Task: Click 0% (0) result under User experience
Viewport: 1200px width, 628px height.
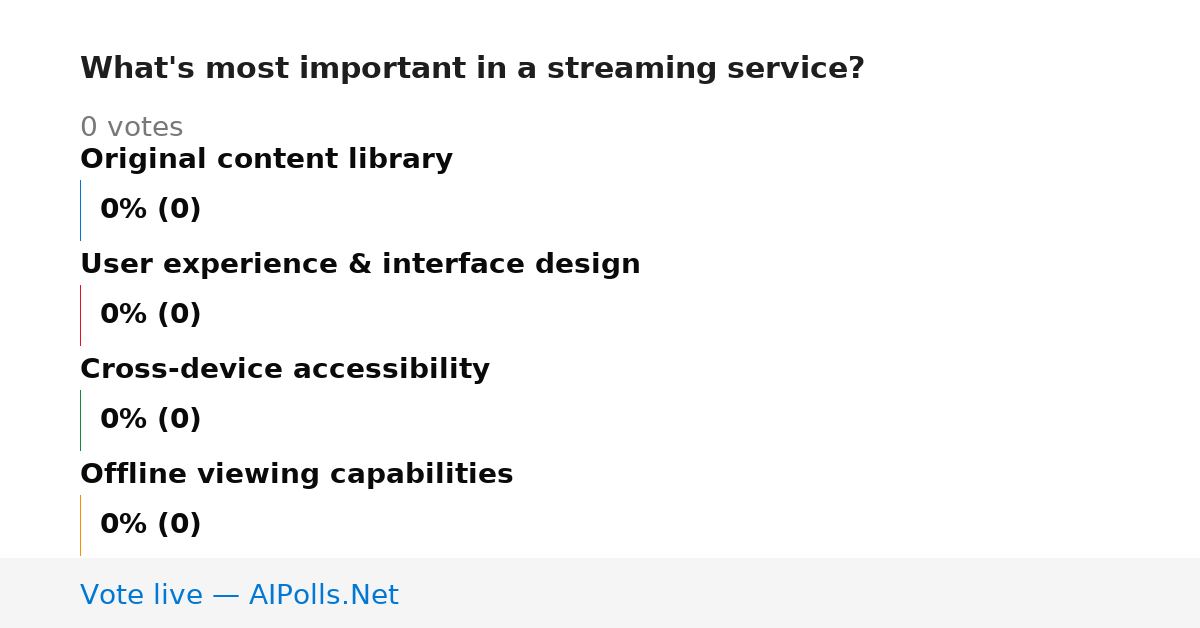Action: 150,315
